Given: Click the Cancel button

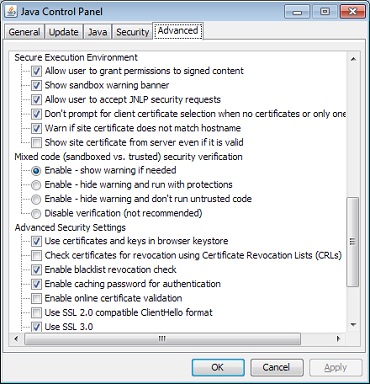Looking at the screenshot, I should 277,367.
